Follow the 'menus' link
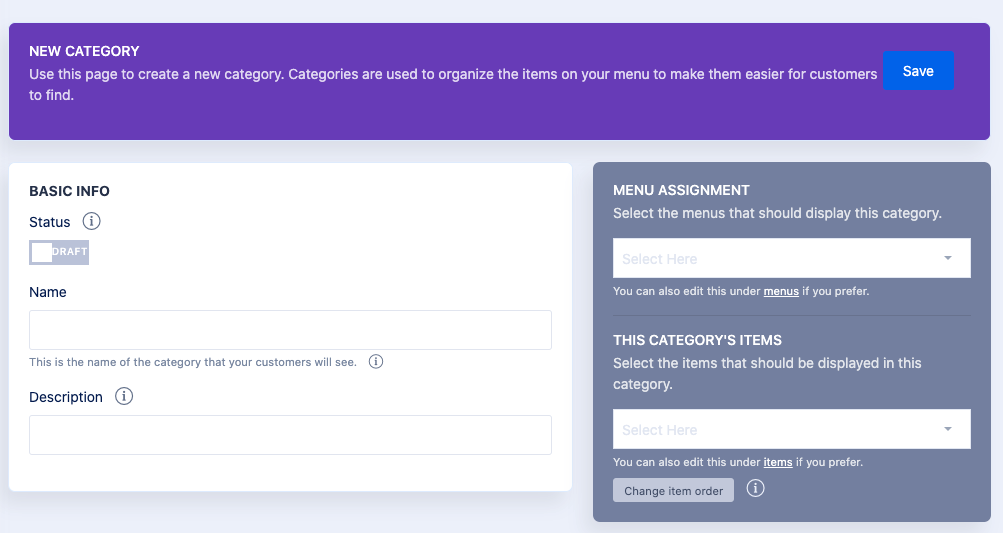This screenshot has width=1003, height=533. coord(781,292)
